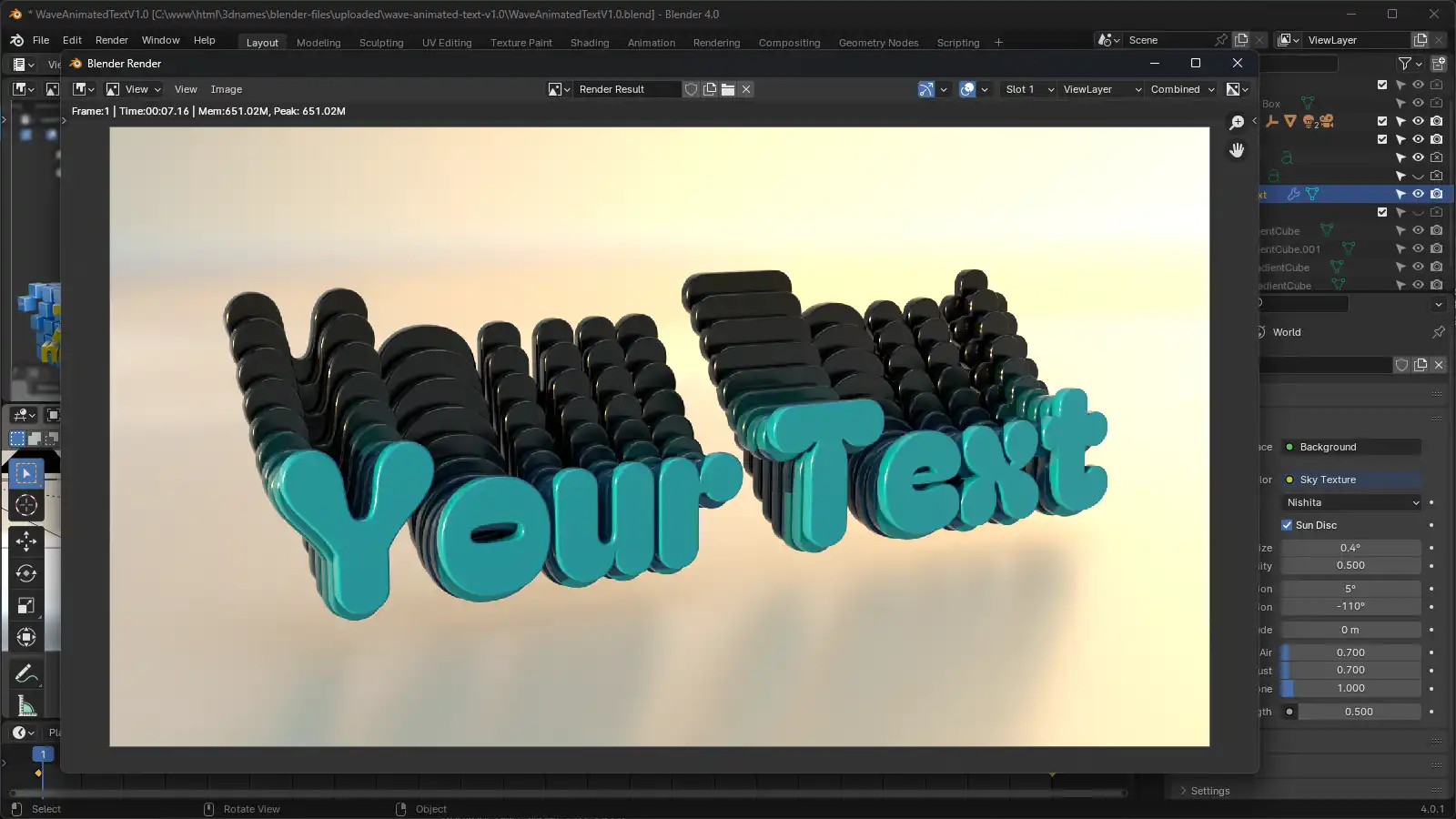
Task: Click the Background surface shader button
Action: click(1351, 447)
